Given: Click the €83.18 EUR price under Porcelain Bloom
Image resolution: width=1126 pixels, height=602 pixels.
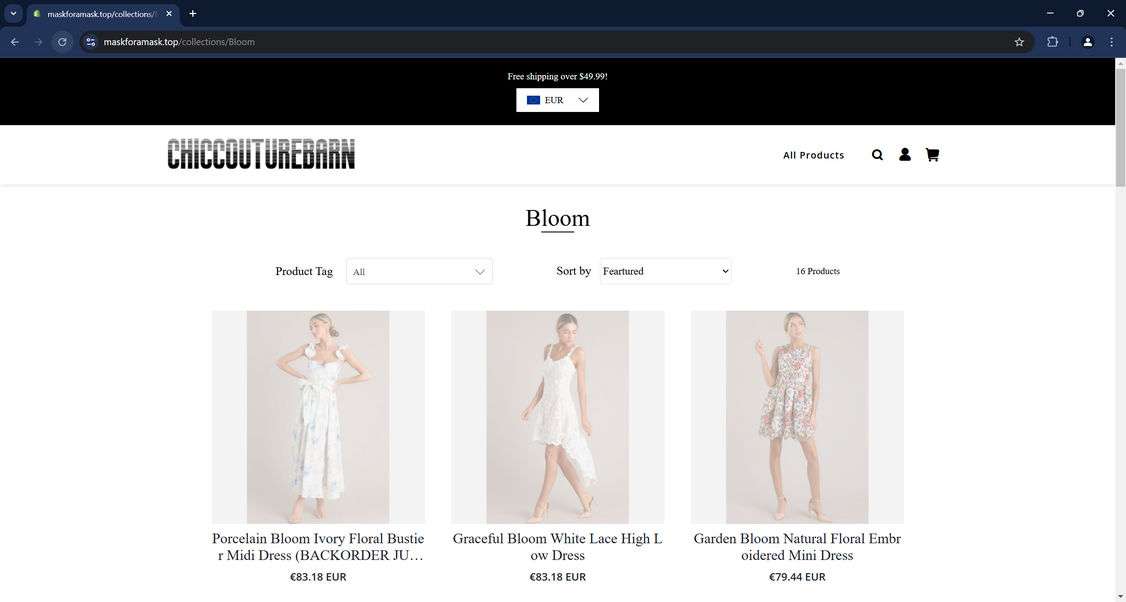Looking at the screenshot, I should [x=318, y=577].
